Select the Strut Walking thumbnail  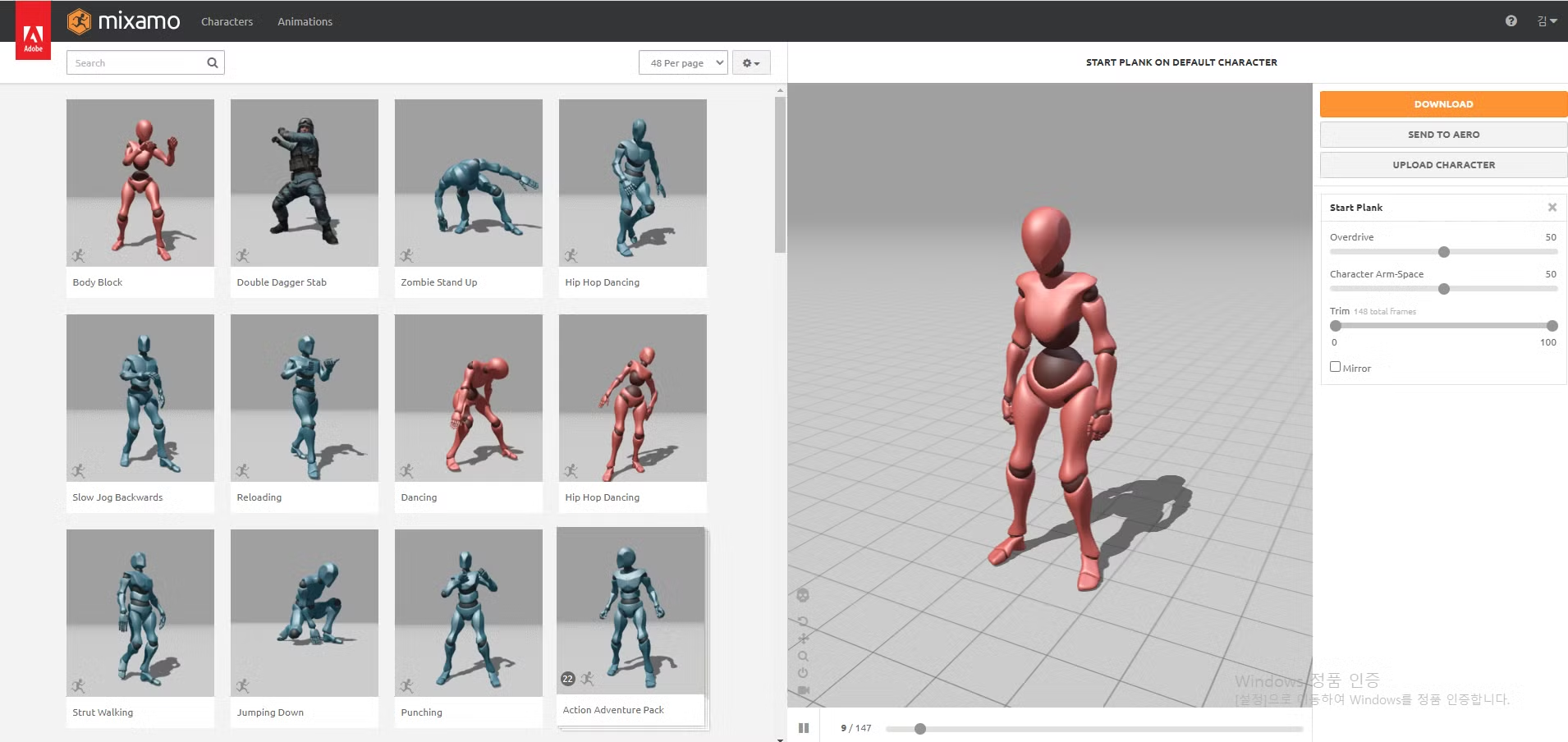pos(140,613)
